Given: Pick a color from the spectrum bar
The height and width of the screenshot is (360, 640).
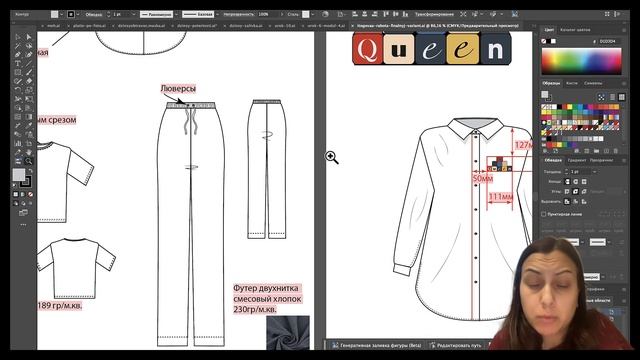Looking at the screenshot, I should tap(581, 61).
